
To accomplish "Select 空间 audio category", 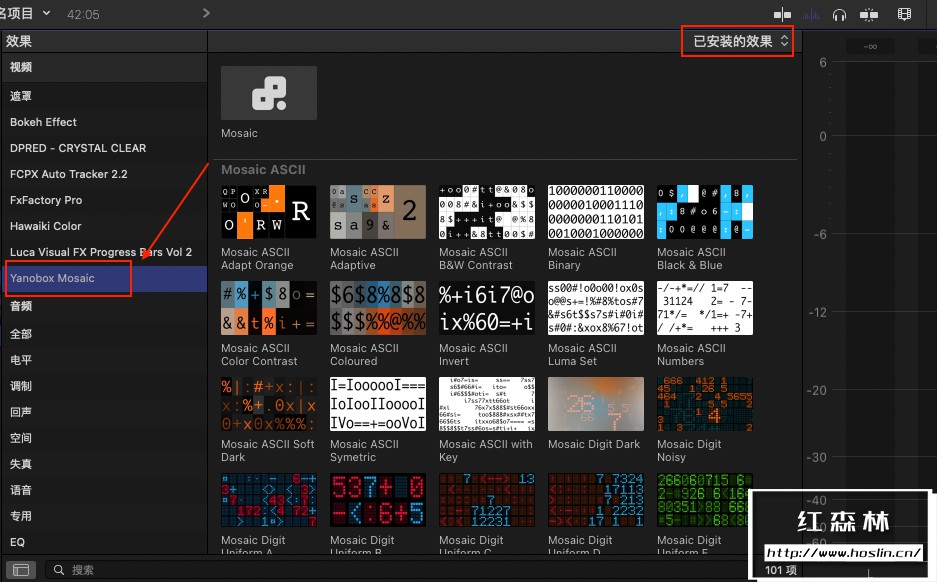I will (103, 438).
